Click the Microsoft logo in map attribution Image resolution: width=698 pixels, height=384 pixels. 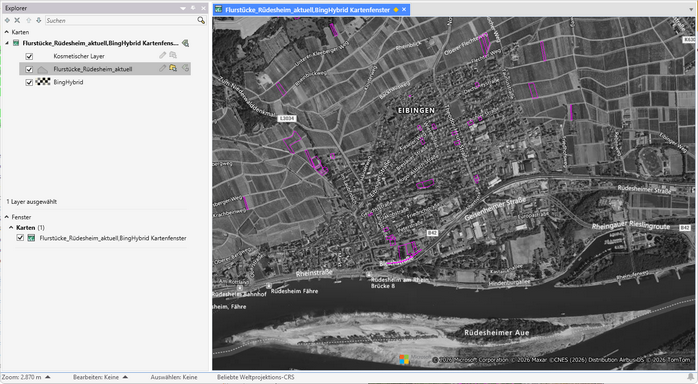[404, 360]
